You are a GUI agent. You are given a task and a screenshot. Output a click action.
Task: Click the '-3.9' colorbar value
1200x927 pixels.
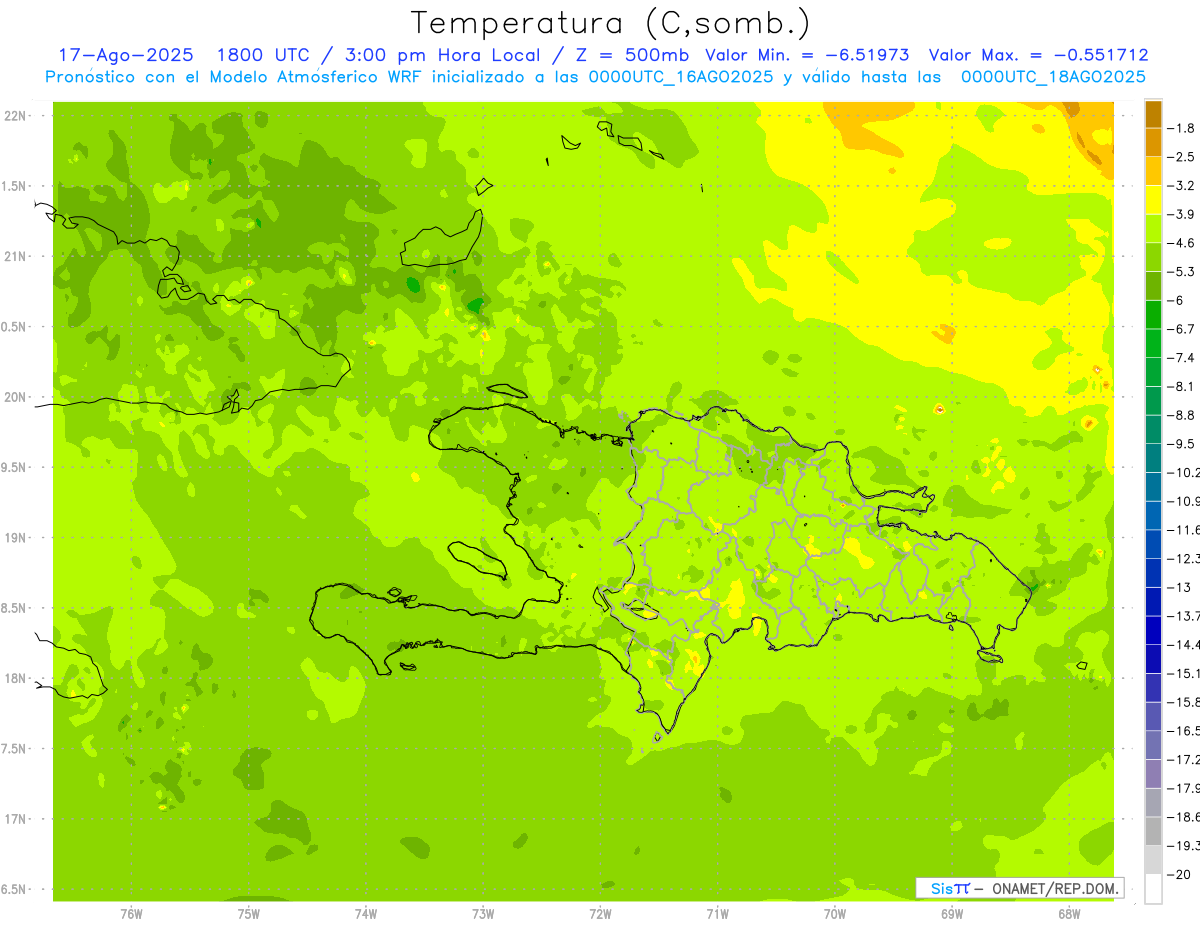click(1181, 214)
